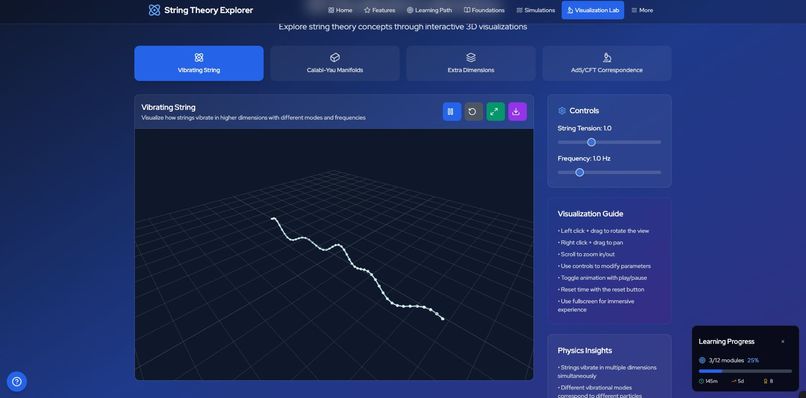Click the gear icon beside Controls
The width and height of the screenshot is (806, 398).
pyautogui.click(x=562, y=111)
